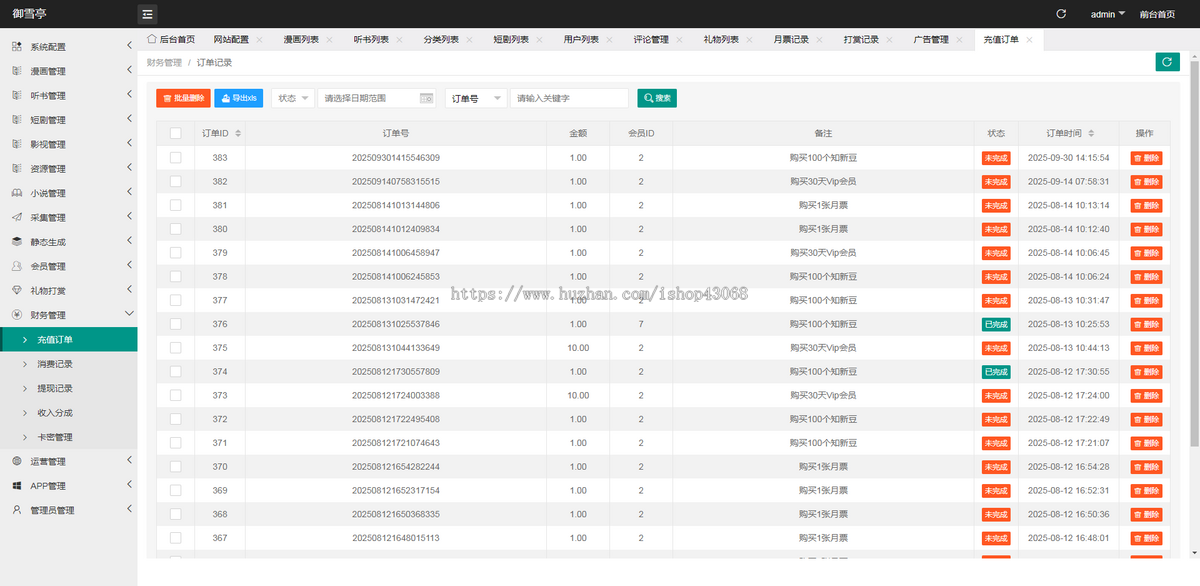Click the 采集管理 paper-plane icon

[x=17, y=217]
